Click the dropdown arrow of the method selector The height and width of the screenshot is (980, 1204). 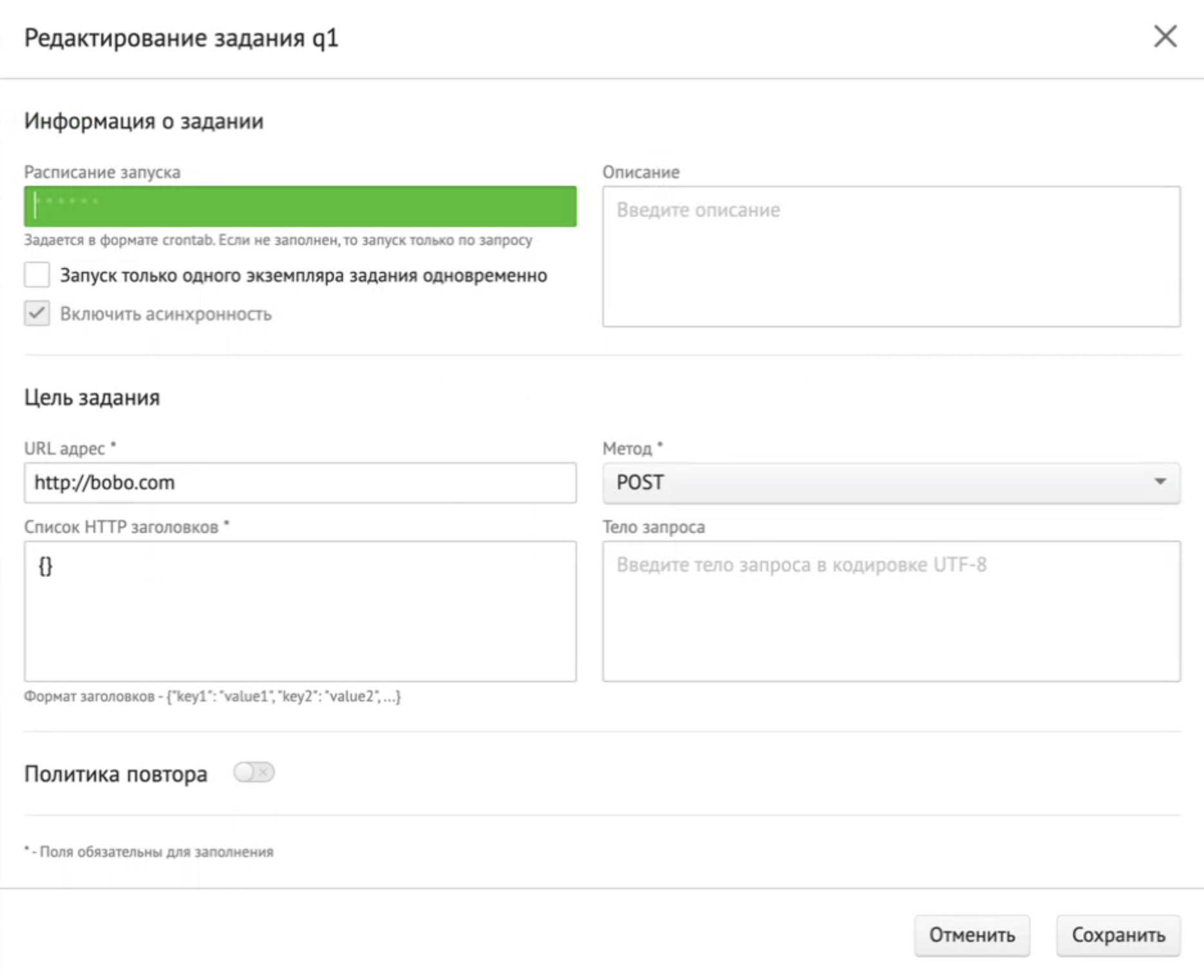pyautogui.click(x=1160, y=482)
